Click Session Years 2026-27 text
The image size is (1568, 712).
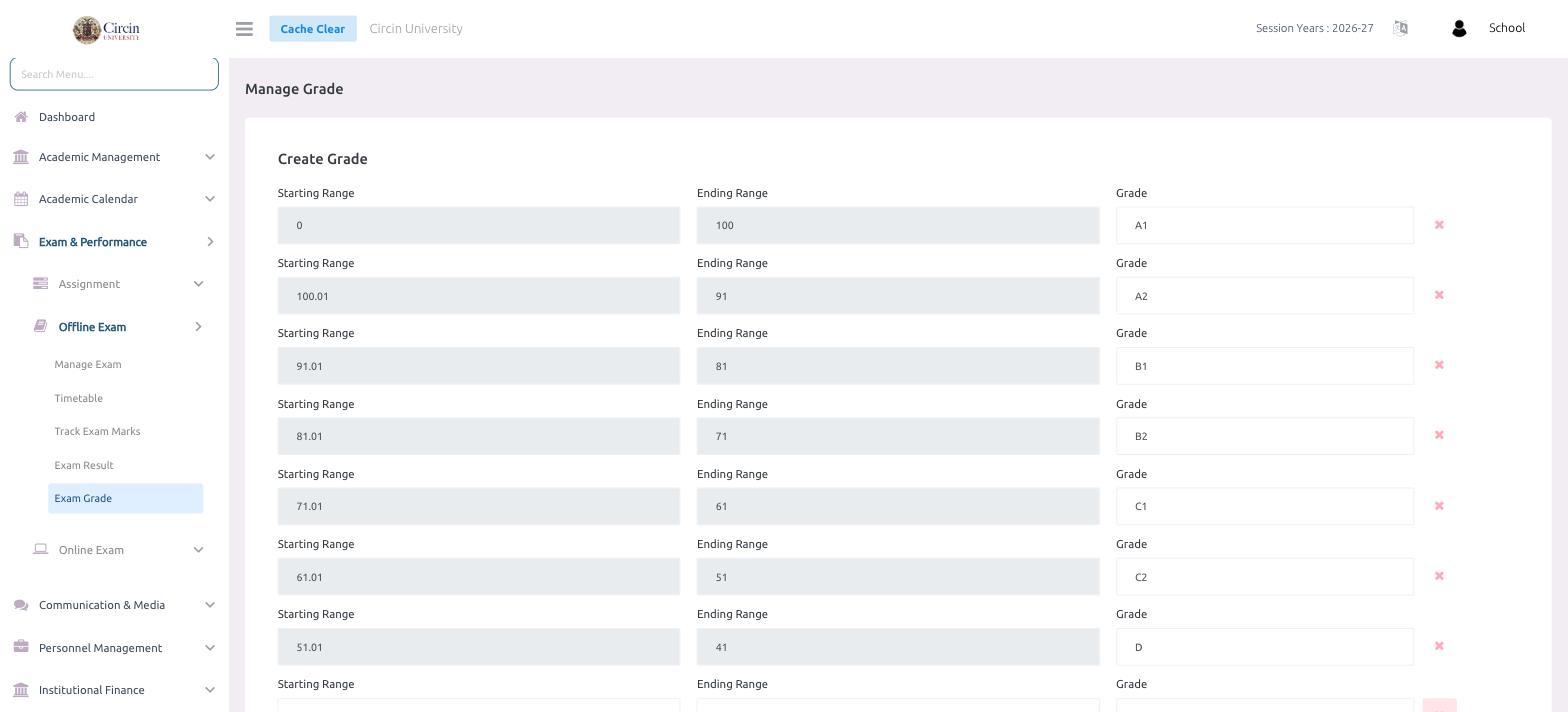pyautogui.click(x=1315, y=28)
